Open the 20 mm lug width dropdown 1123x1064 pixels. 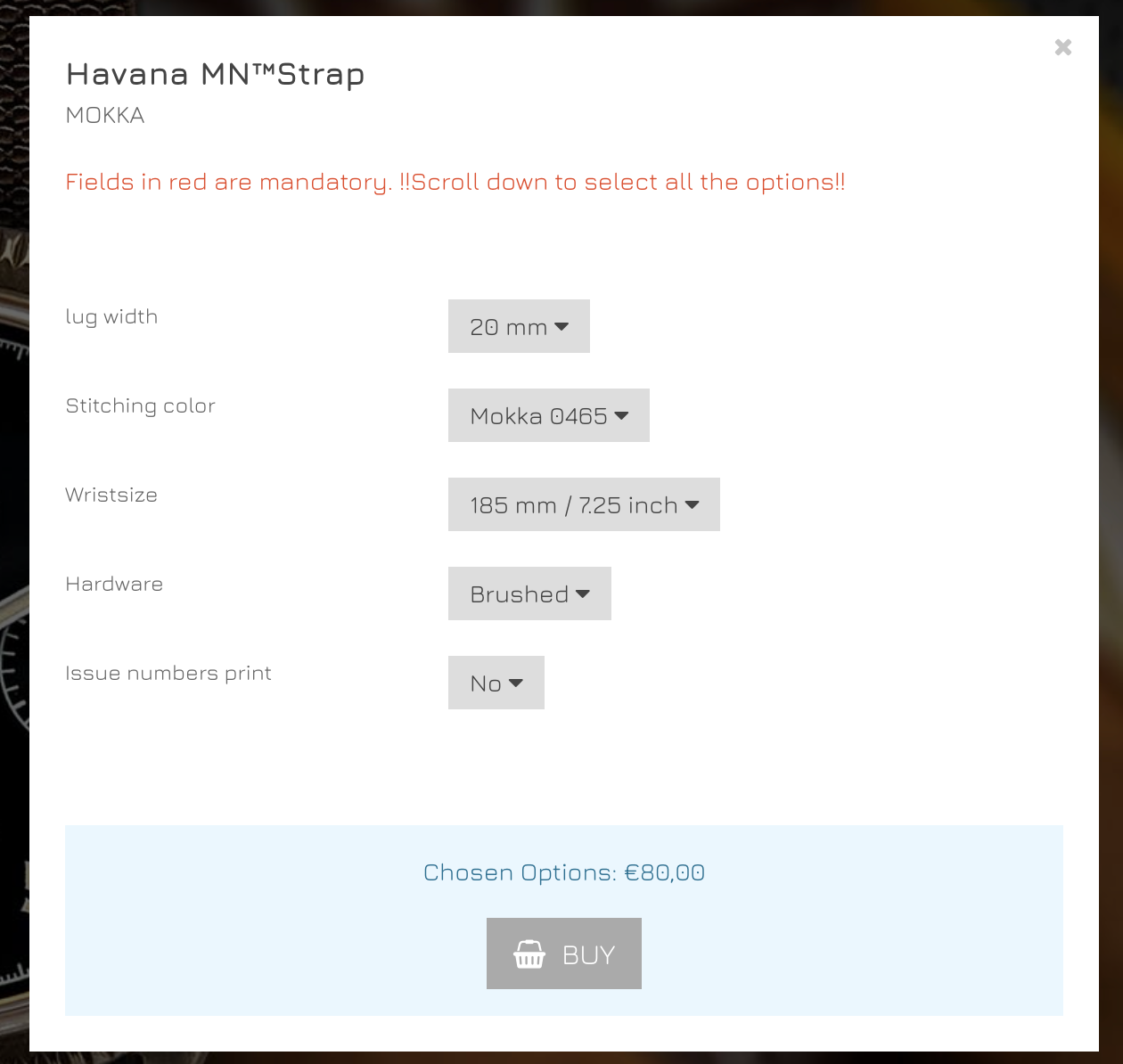tap(519, 327)
